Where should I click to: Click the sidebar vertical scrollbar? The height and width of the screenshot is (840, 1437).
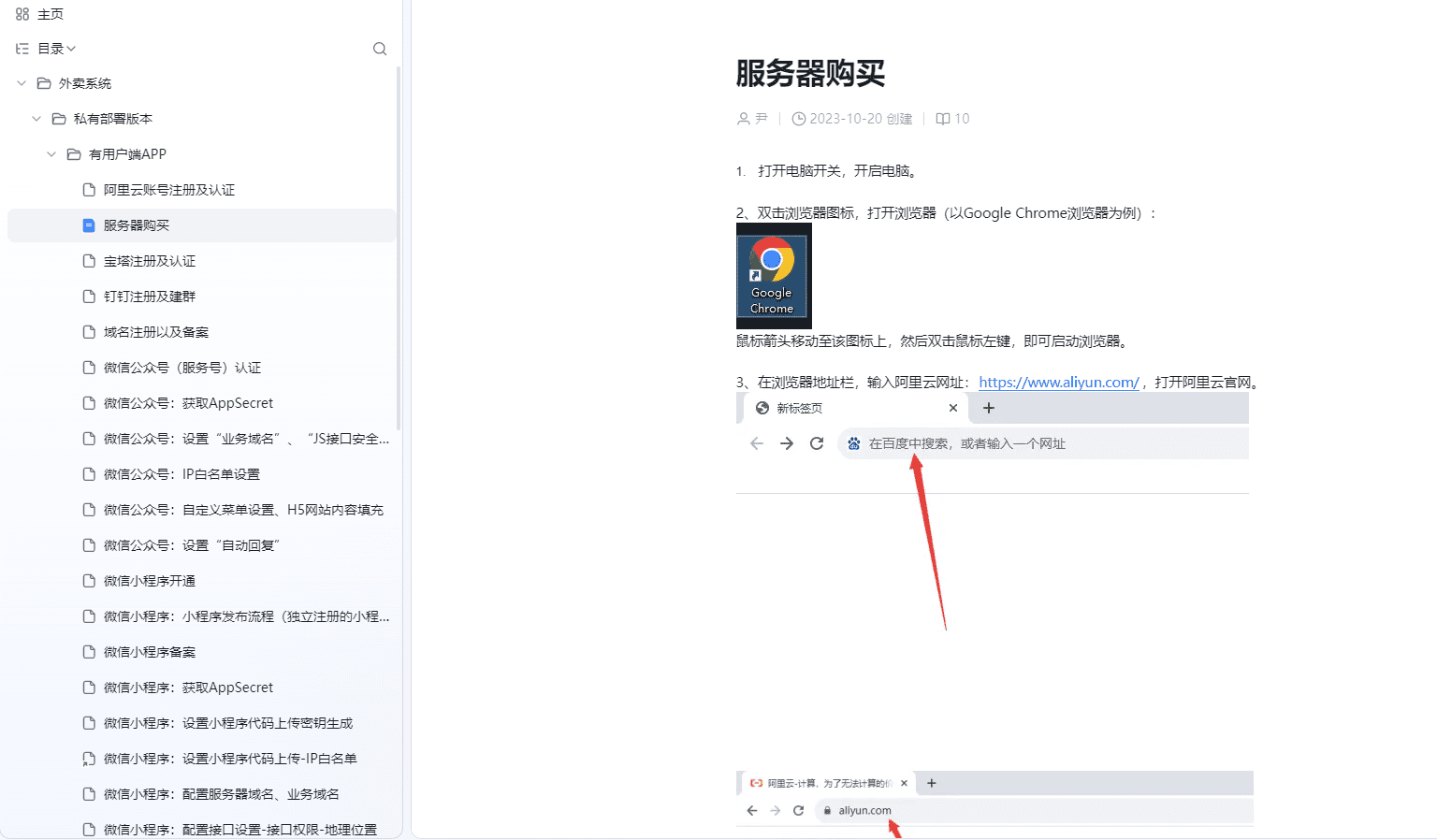coord(399,253)
